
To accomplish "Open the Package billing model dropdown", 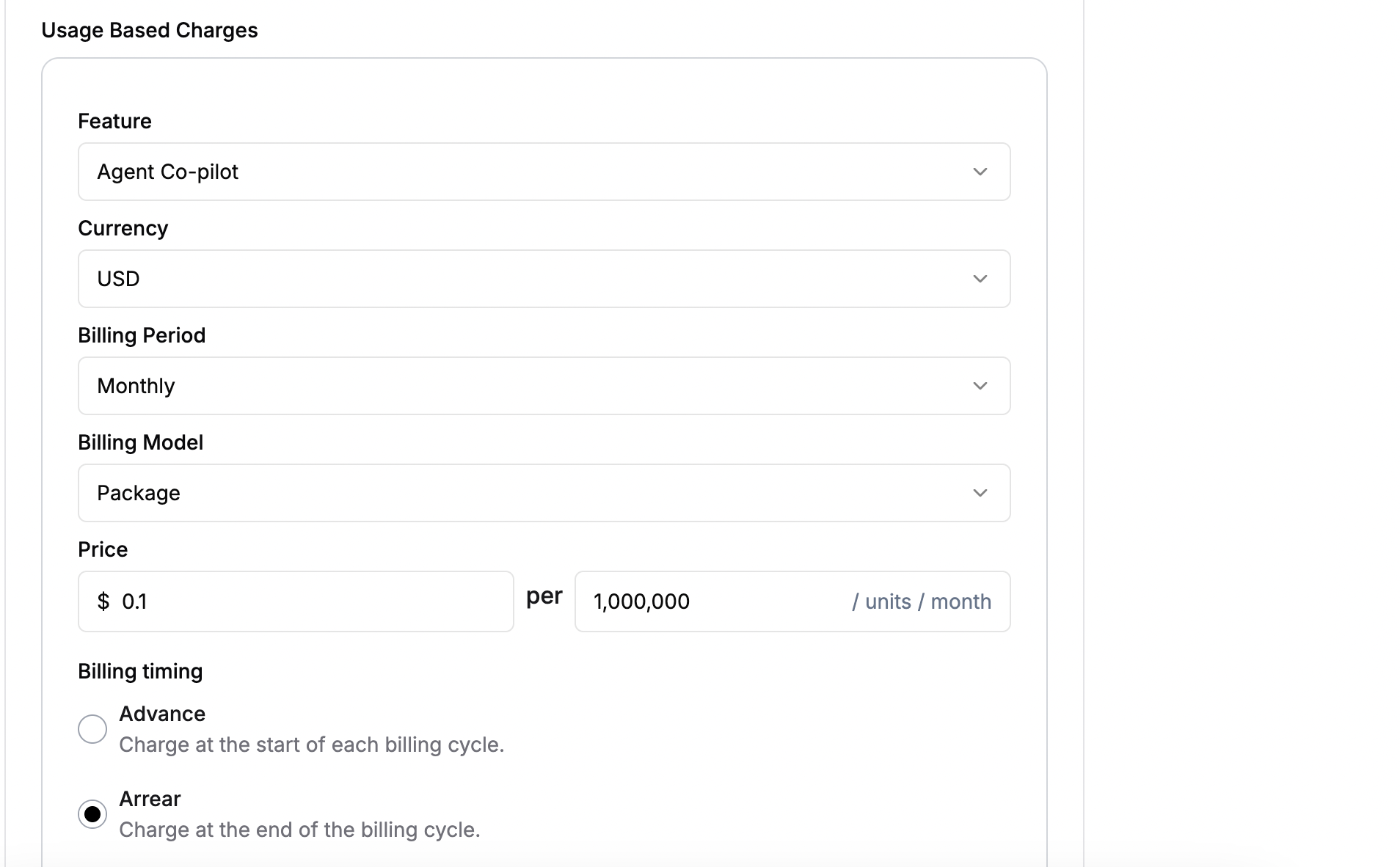I will [x=544, y=493].
